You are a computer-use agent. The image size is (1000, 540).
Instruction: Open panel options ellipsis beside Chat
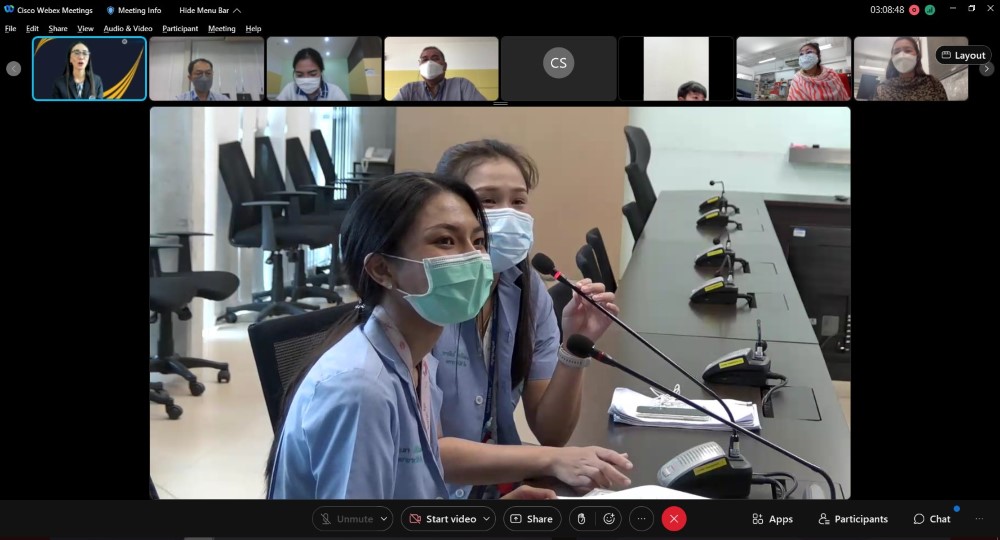pos(979,519)
